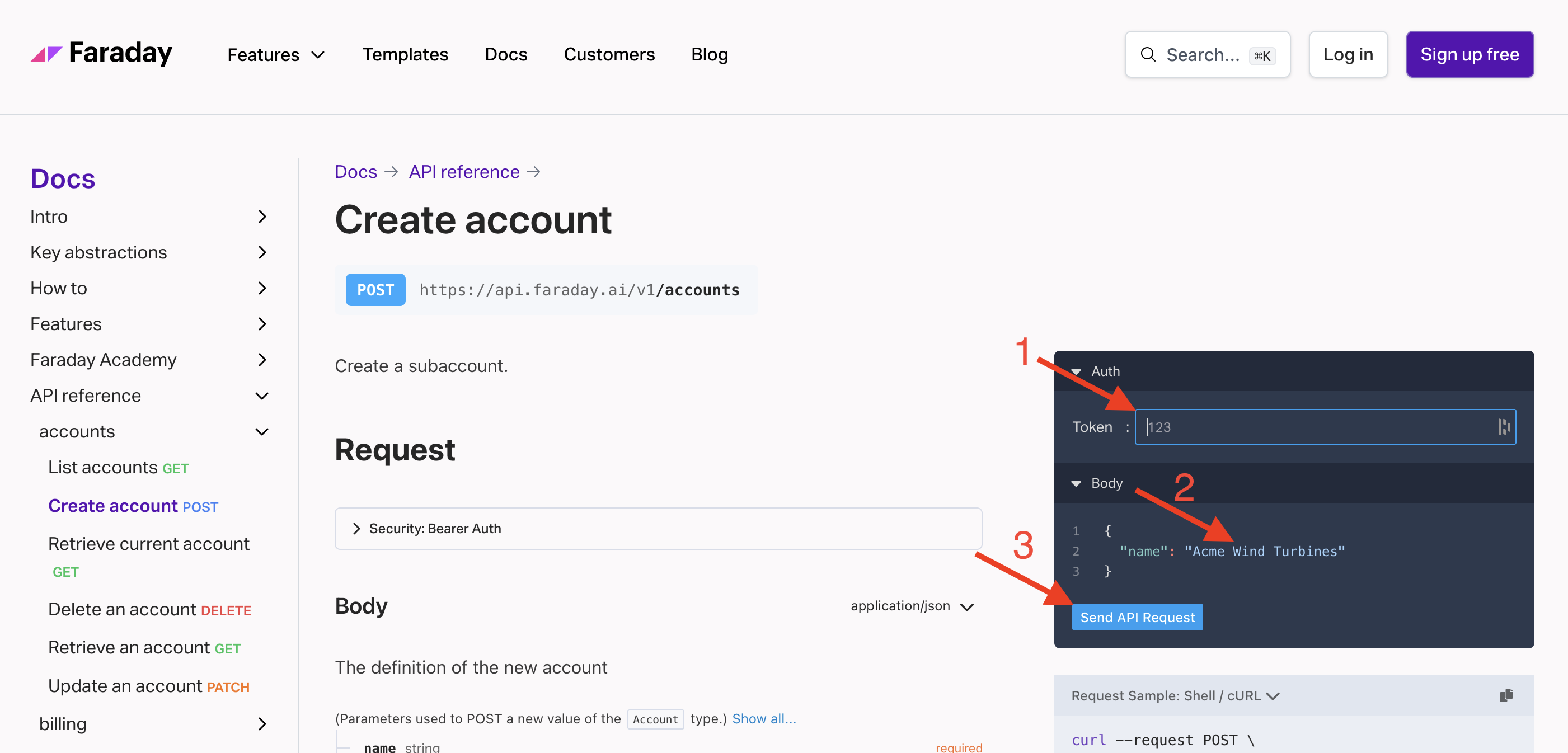Click the Show all... link

pyautogui.click(x=763, y=718)
